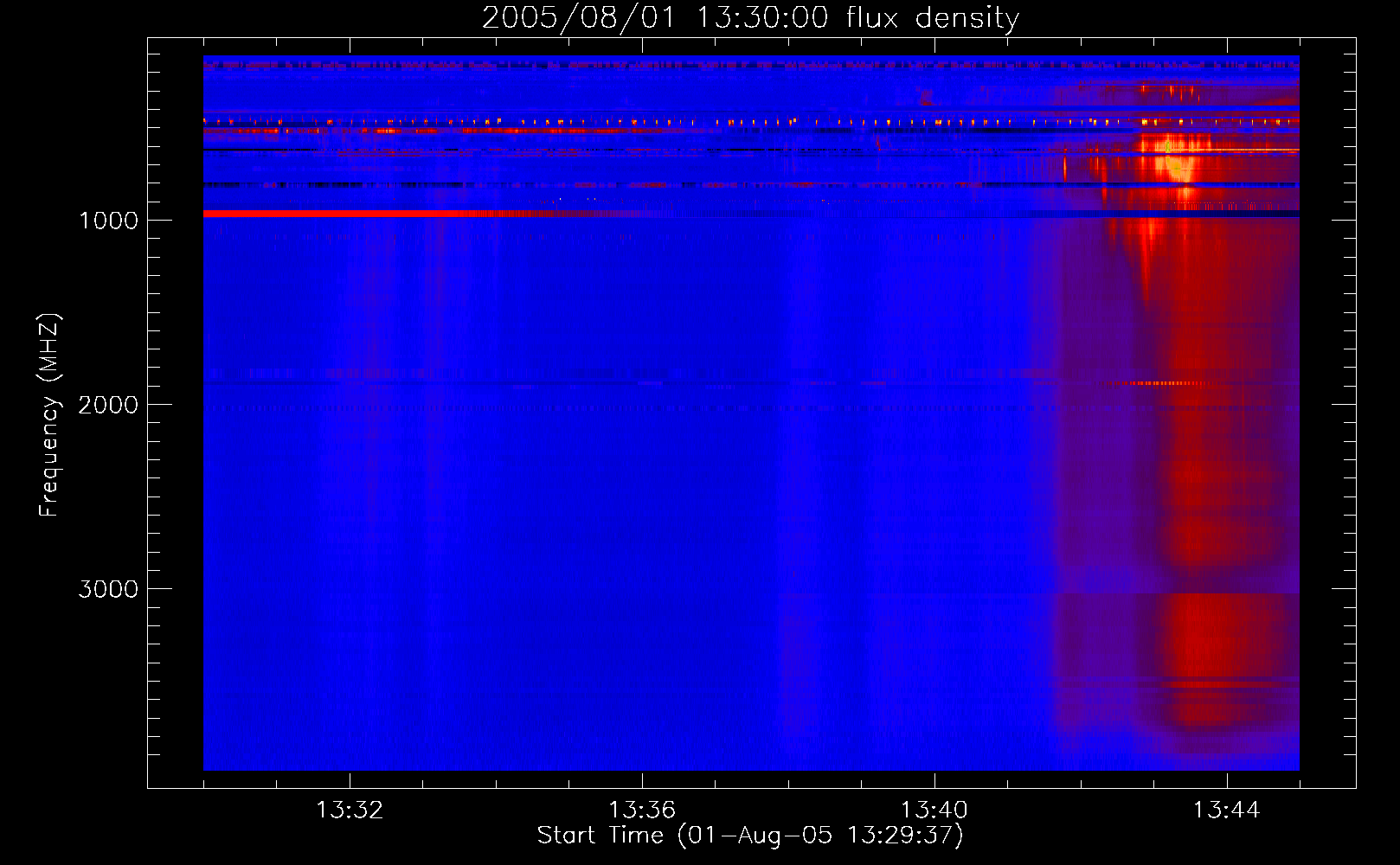Click the 13:44 time tick label

[x=1227, y=811]
